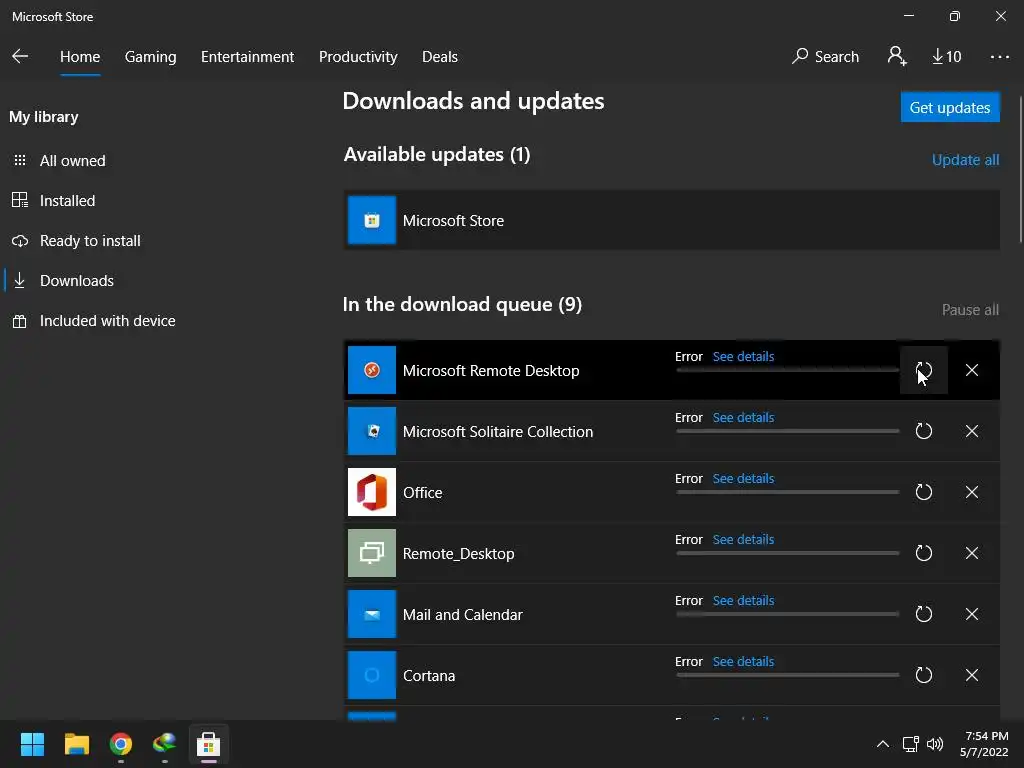Viewport: 1024px width, 768px height.
Task: Click the Update all link
Action: pyautogui.click(x=965, y=160)
